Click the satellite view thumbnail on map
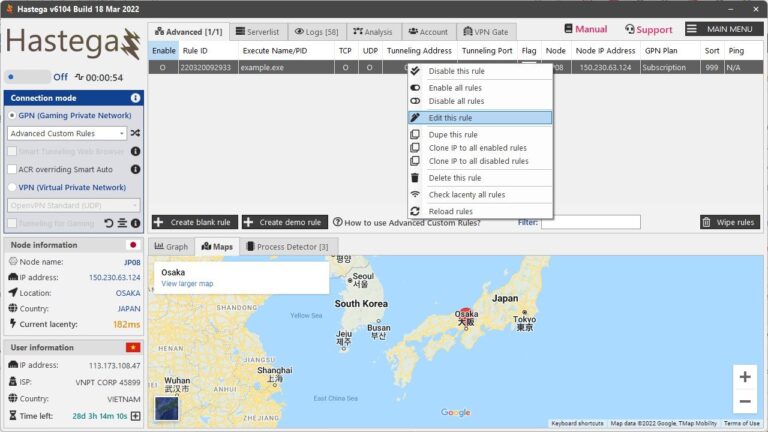Image resolution: width=768 pixels, height=432 pixels. (167, 408)
